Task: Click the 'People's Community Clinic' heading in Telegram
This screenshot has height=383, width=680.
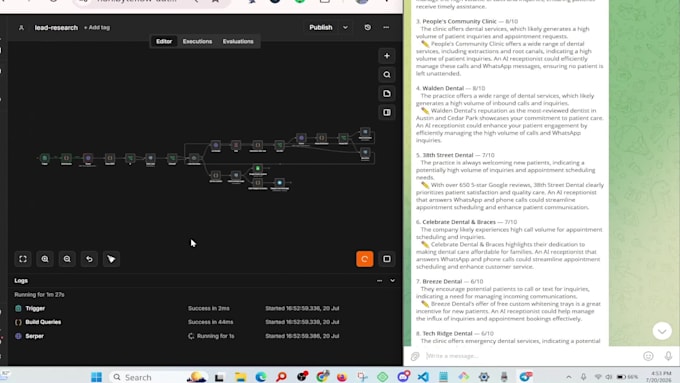Action: [x=459, y=21]
